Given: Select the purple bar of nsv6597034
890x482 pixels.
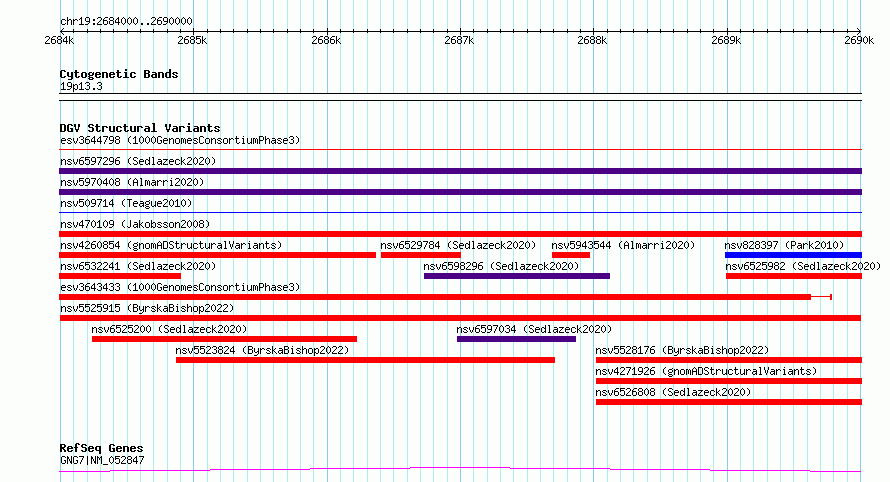Looking at the screenshot, I should [x=517, y=339].
